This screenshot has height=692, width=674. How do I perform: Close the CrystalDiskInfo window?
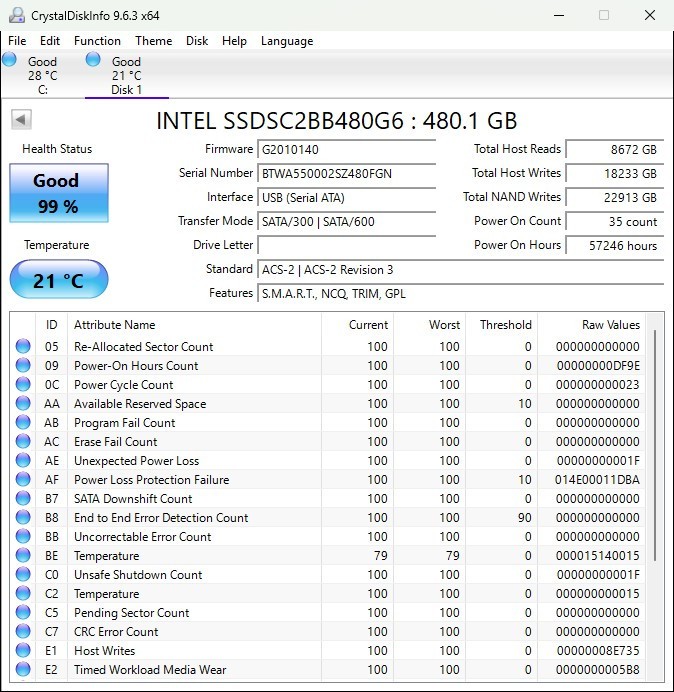tap(650, 15)
